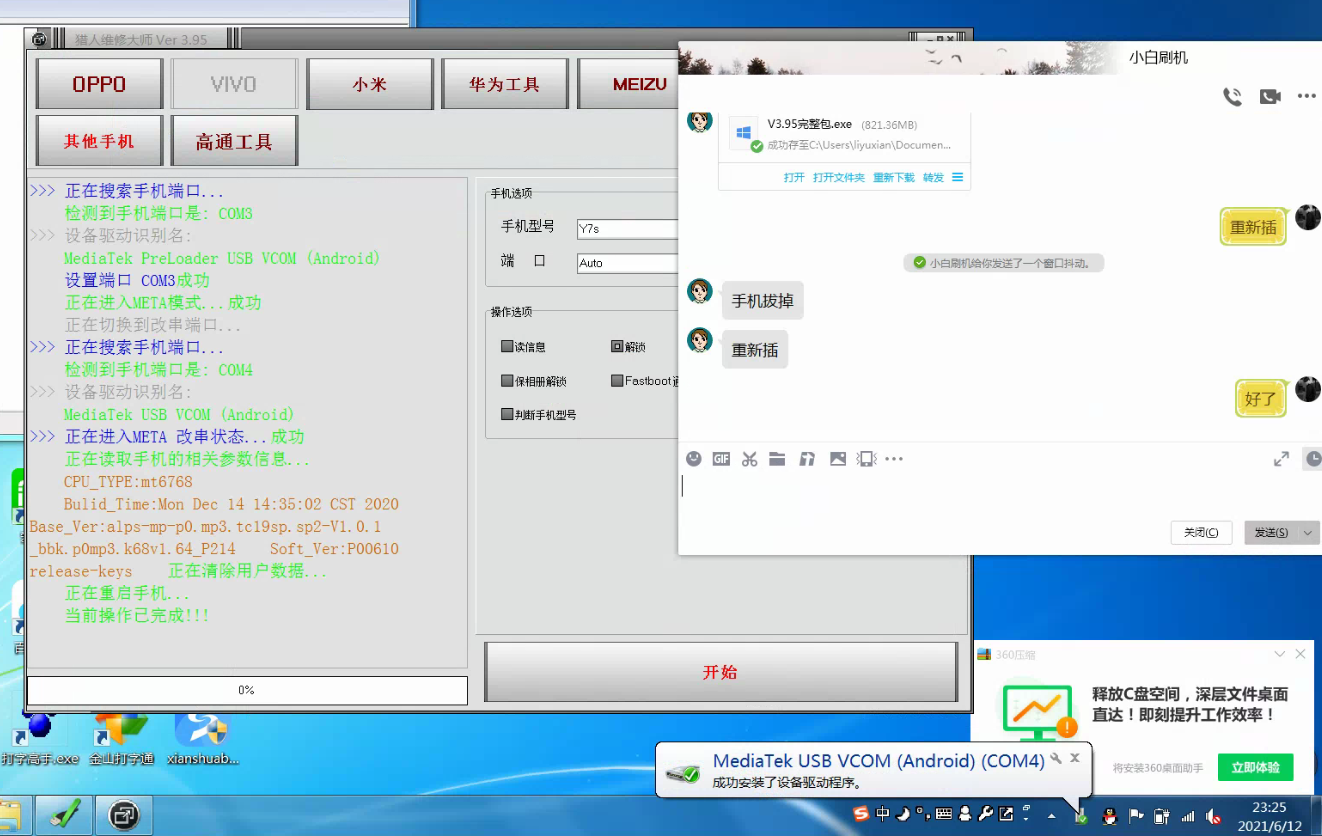
Task: Click the picture icon to send an image
Action: coord(838,459)
